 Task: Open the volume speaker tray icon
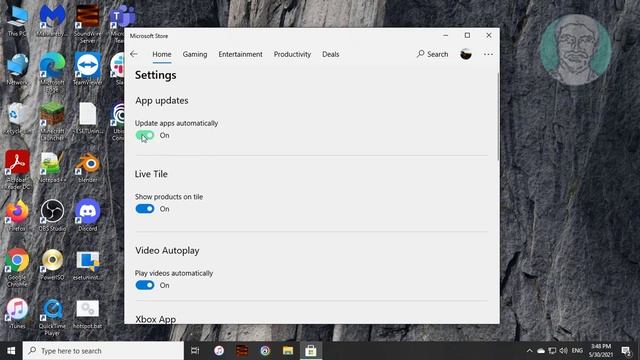tap(564, 351)
